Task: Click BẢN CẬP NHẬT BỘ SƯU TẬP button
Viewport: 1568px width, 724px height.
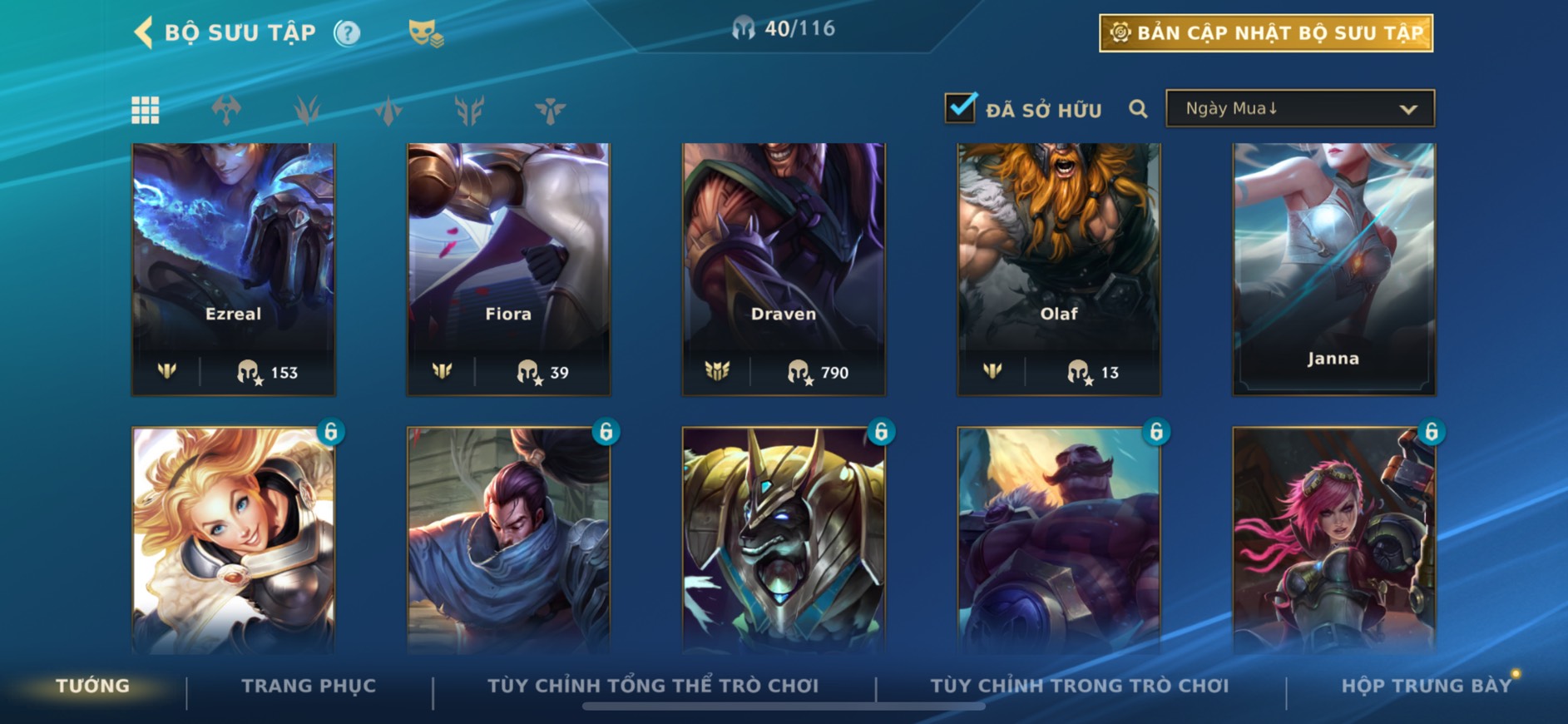Action: point(1266,33)
